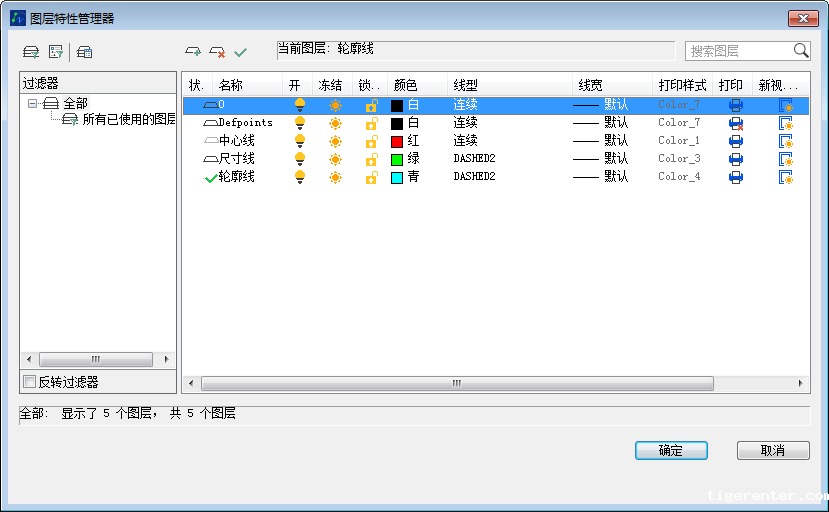Enable the 反转过滤器 checkbox
Viewport: 829px width, 512px height.
click(30, 382)
